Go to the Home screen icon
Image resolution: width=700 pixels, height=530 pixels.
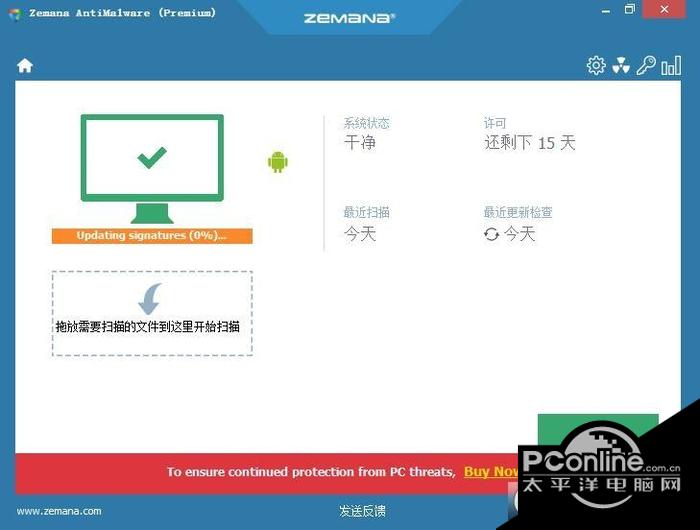25,66
